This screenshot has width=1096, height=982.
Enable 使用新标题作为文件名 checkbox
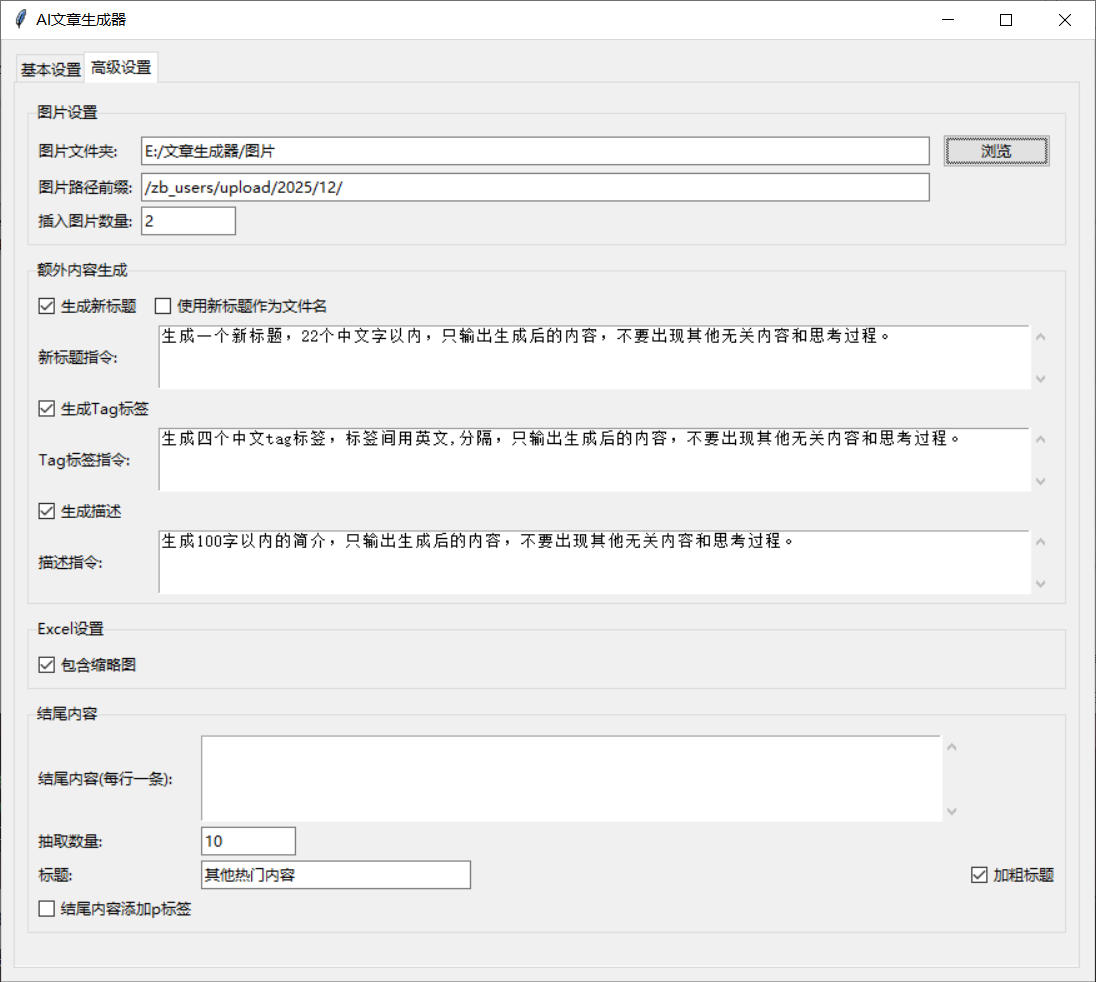[163, 306]
